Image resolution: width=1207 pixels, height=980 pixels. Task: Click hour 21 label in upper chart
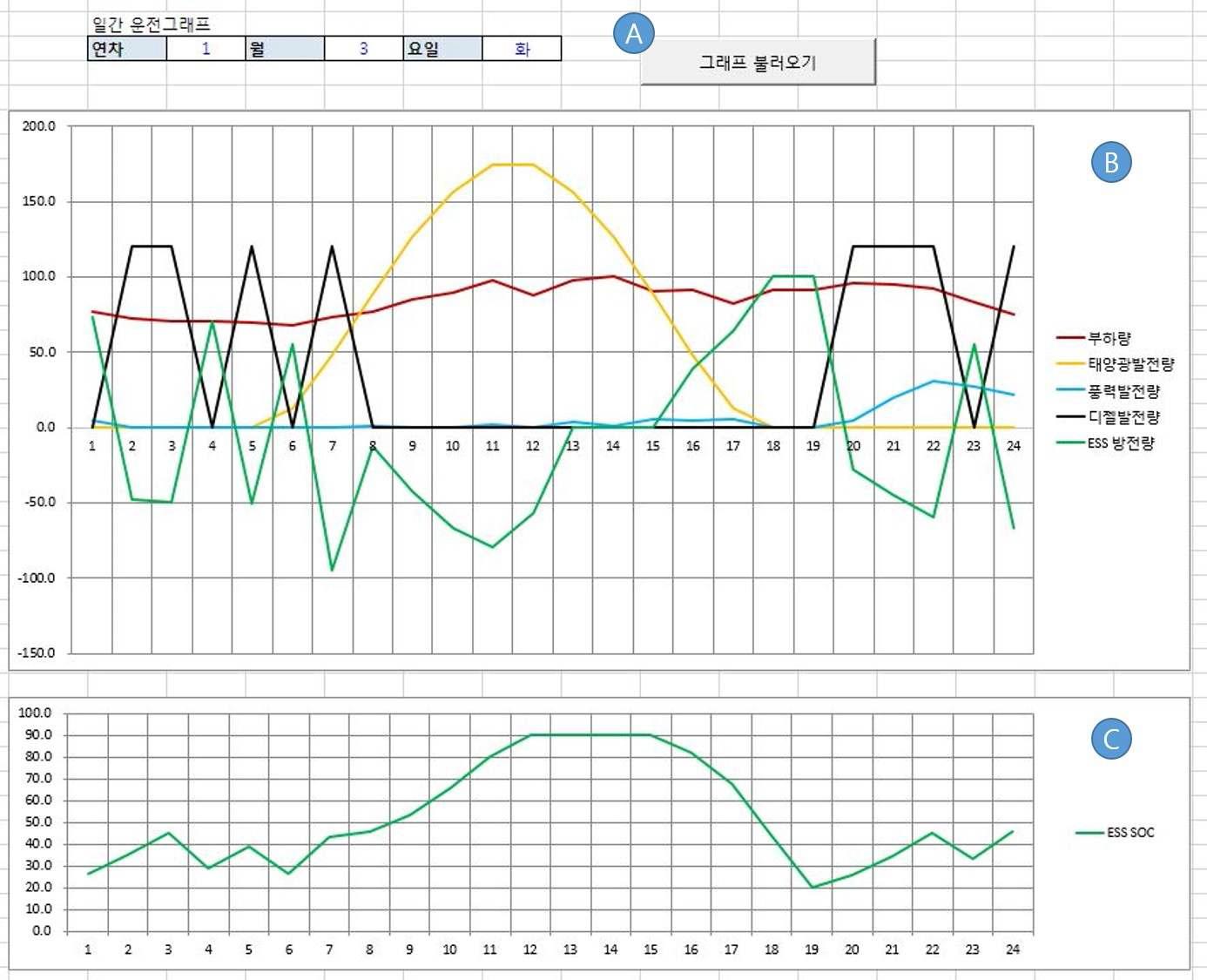pos(893,446)
